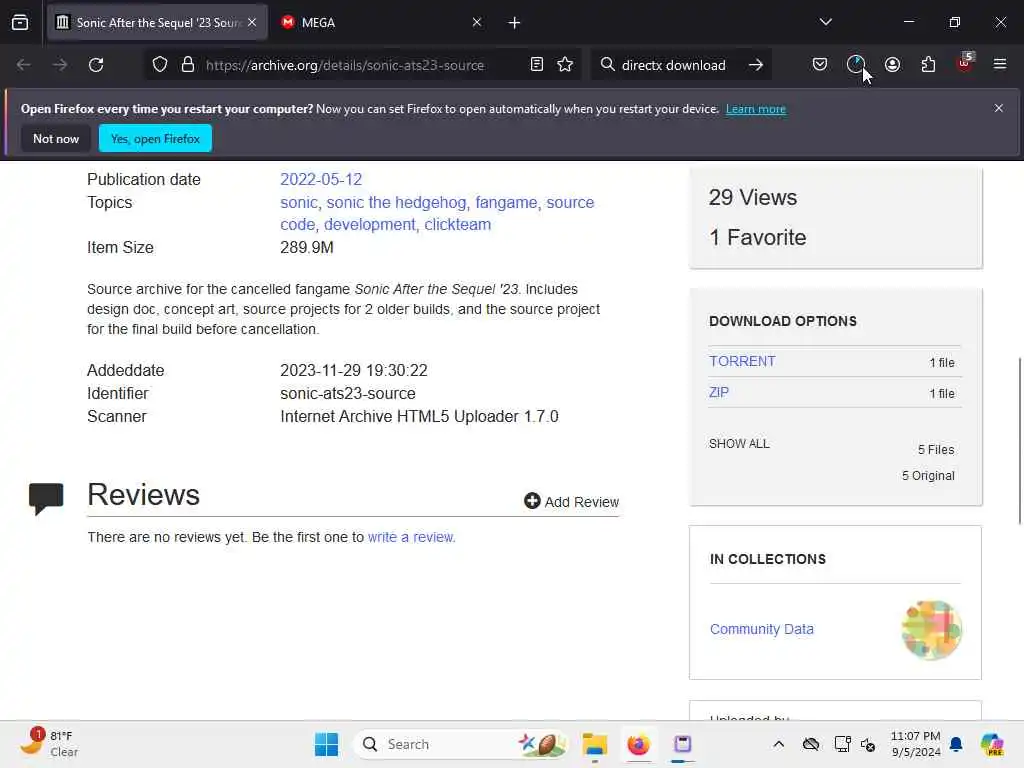Switch to the MEGA tab
The height and width of the screenshot is (768, 1024).
381,22
